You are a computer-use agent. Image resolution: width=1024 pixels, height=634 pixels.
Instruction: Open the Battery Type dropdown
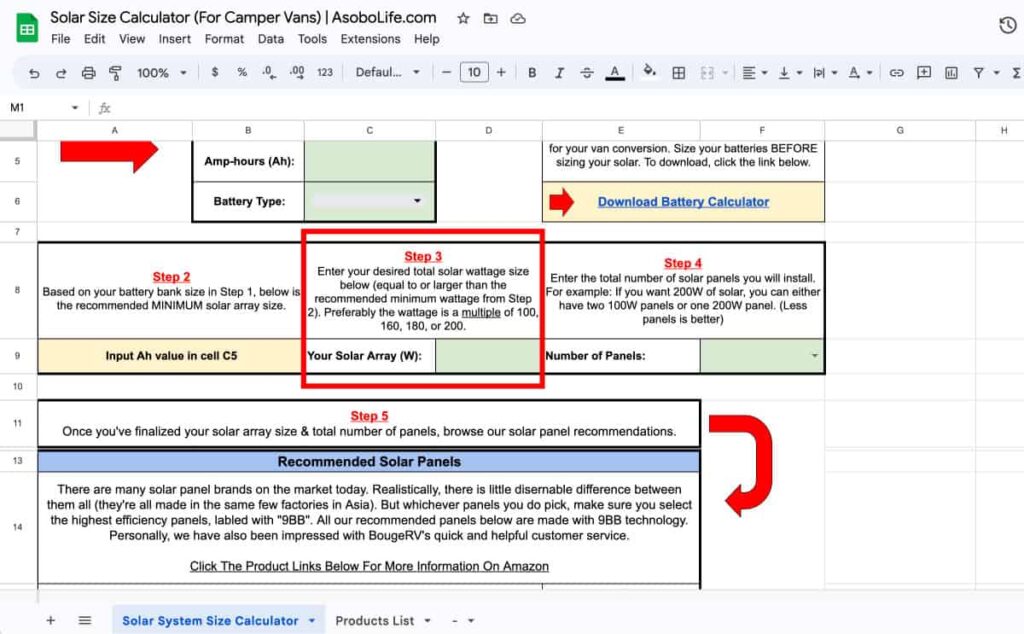[417, 201]
